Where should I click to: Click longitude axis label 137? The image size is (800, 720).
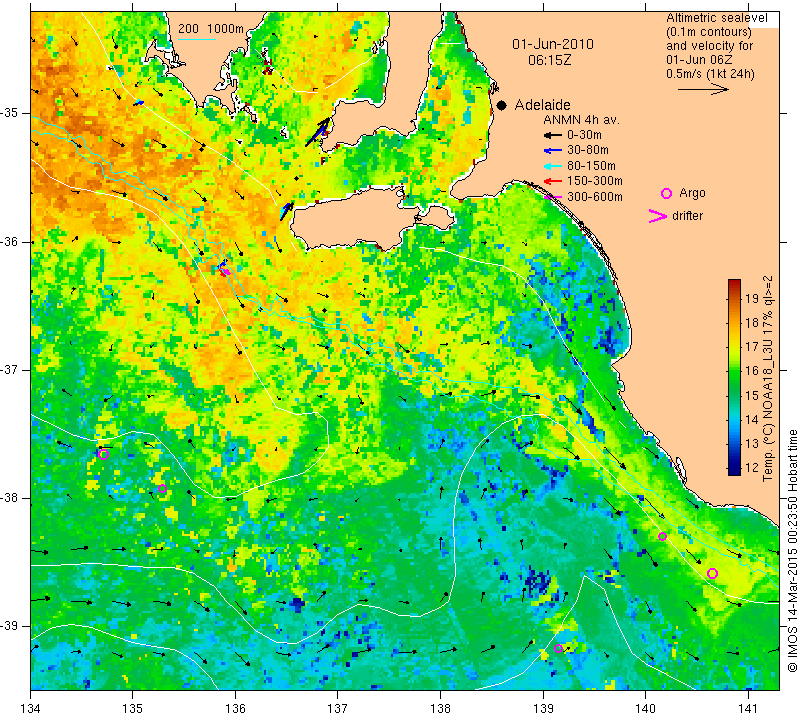pos(337,709)
